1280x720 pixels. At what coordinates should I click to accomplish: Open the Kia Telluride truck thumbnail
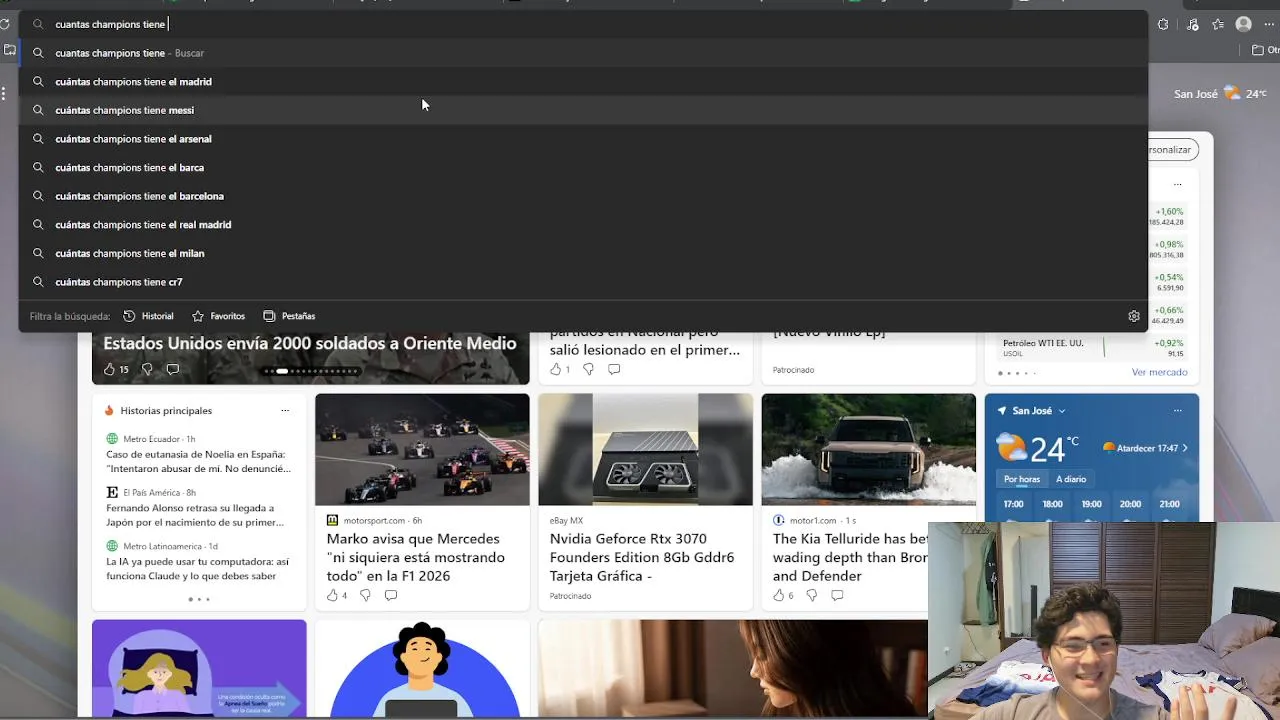(868, 450)
